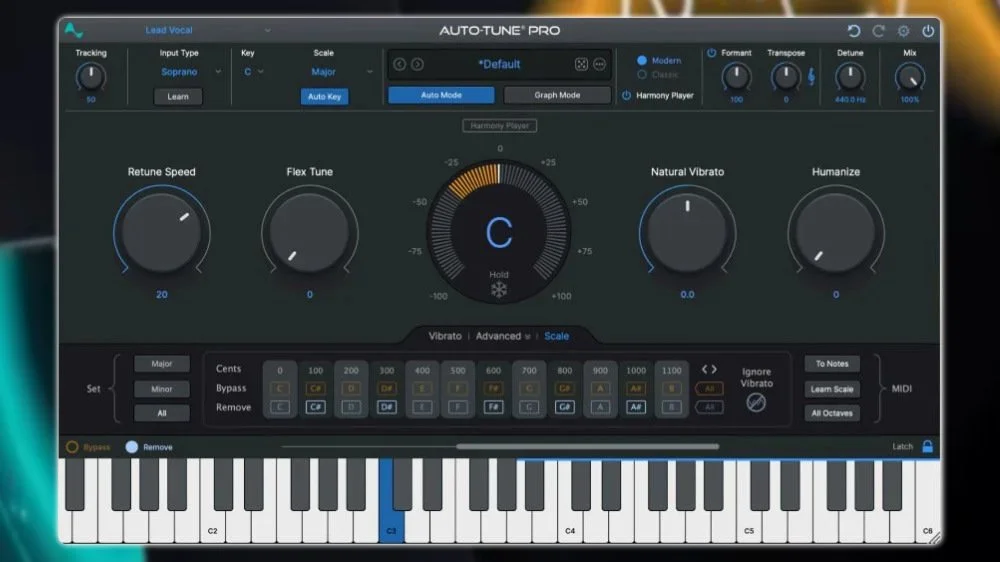
Task: Click the Remove All tag button
Action: tap(709, 407)
